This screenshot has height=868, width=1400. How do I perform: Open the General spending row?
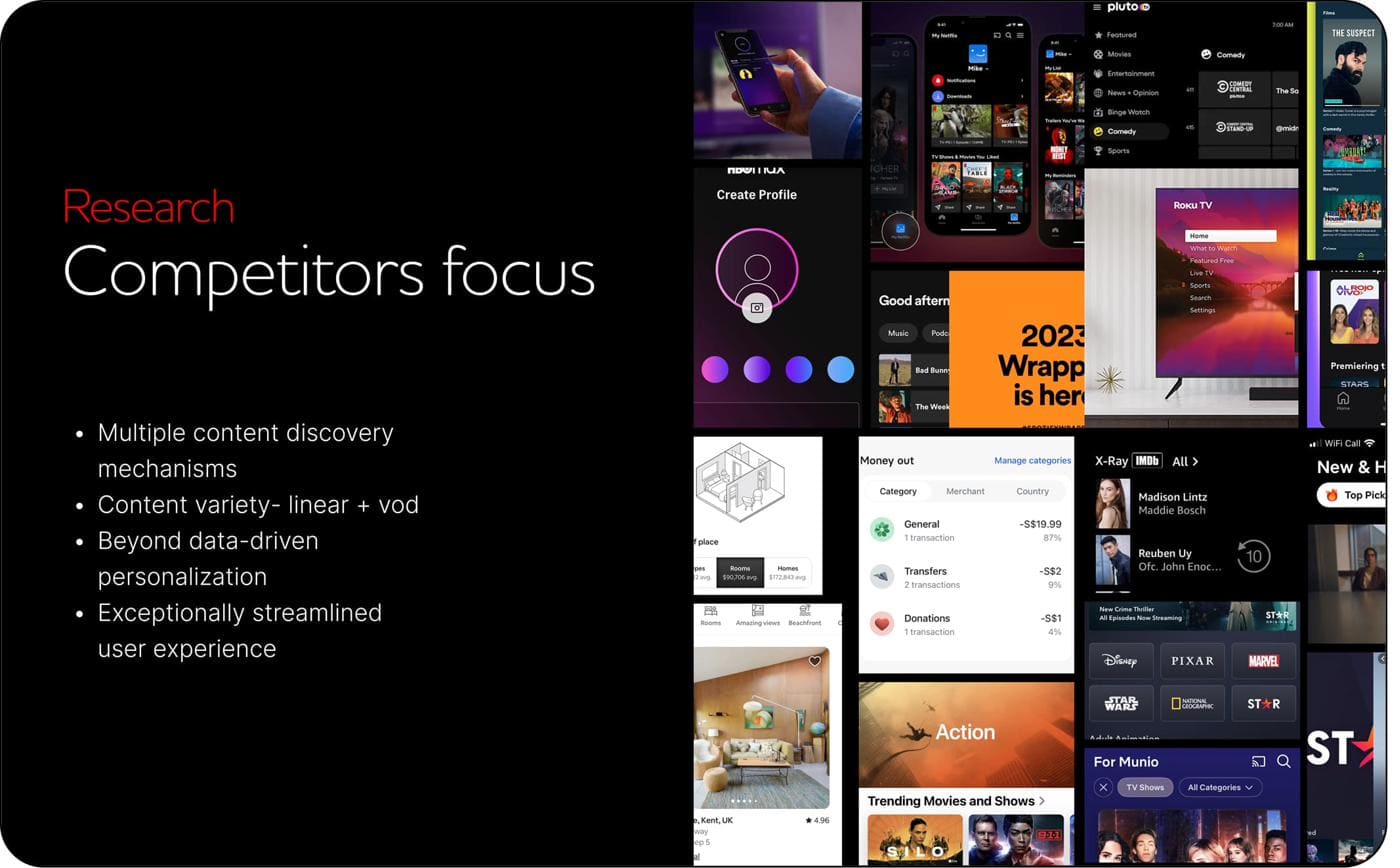(965, 530)
